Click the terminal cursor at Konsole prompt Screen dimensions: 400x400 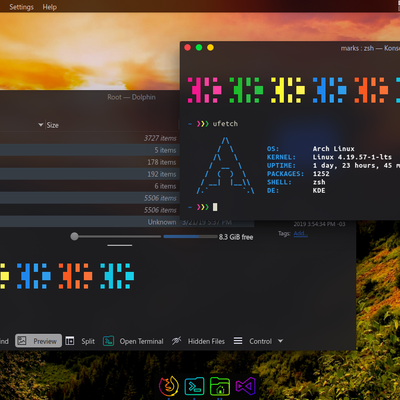click(x=215, y=207)
